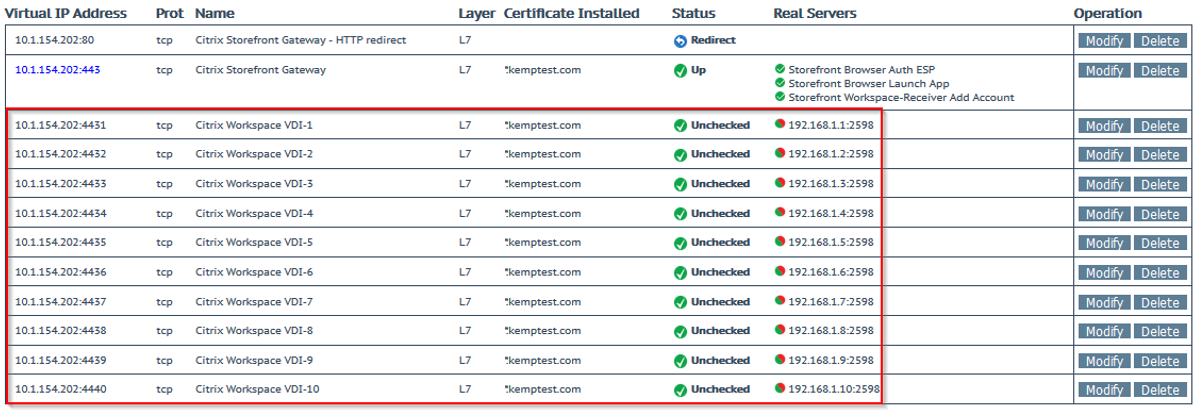Screen dimensions: 1198x411
Task: Click Citrix Storefront Gateway - HTTP redirect name
Action: (x=300, y=40)
